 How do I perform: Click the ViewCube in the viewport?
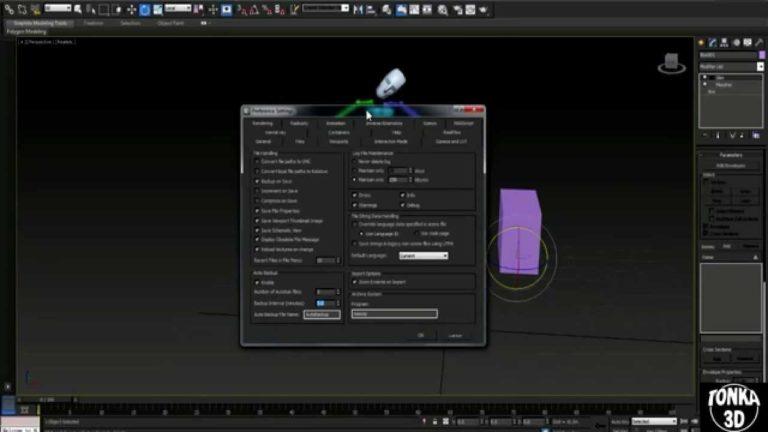pos(672,63)
